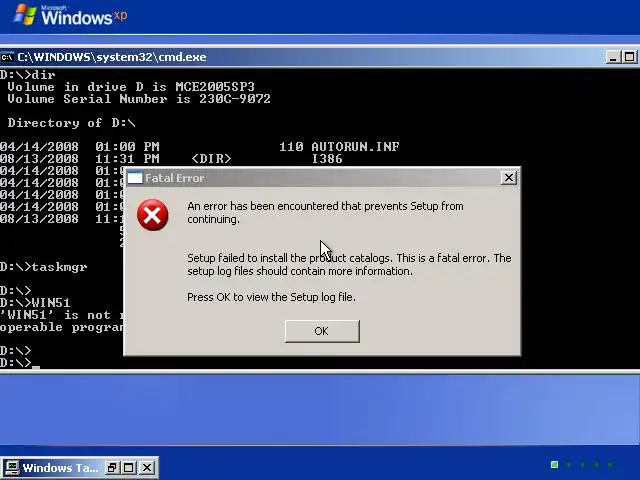
Task: Click the Windows Task Manager icon at bottom
Action: click(x=11, y=468)
